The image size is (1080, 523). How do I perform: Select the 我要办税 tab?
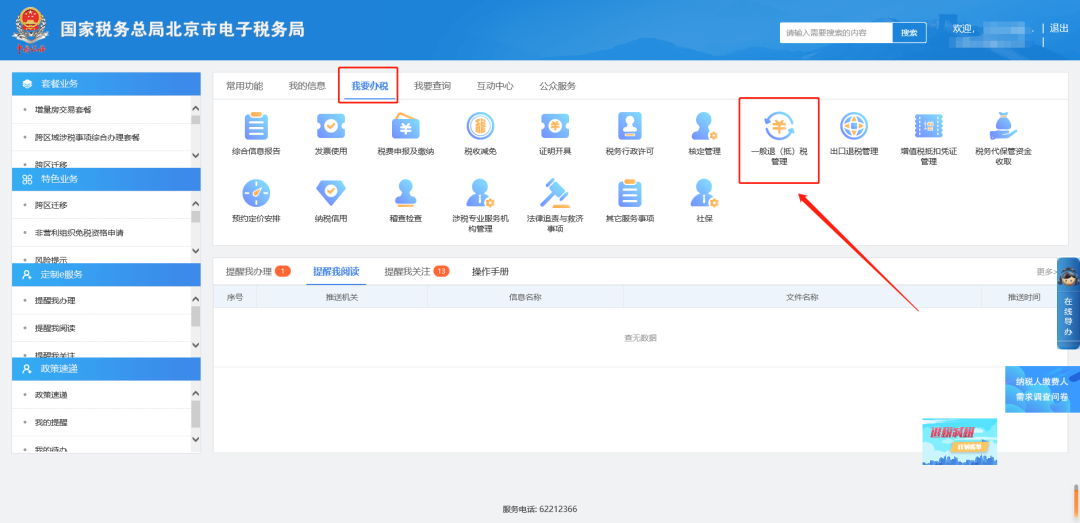[370, 86]
